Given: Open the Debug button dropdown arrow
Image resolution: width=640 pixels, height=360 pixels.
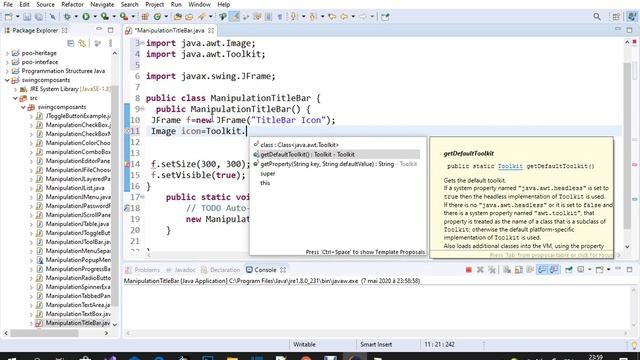Looking at the screenshot, I should pyautogui.click(x=76, y=17).
